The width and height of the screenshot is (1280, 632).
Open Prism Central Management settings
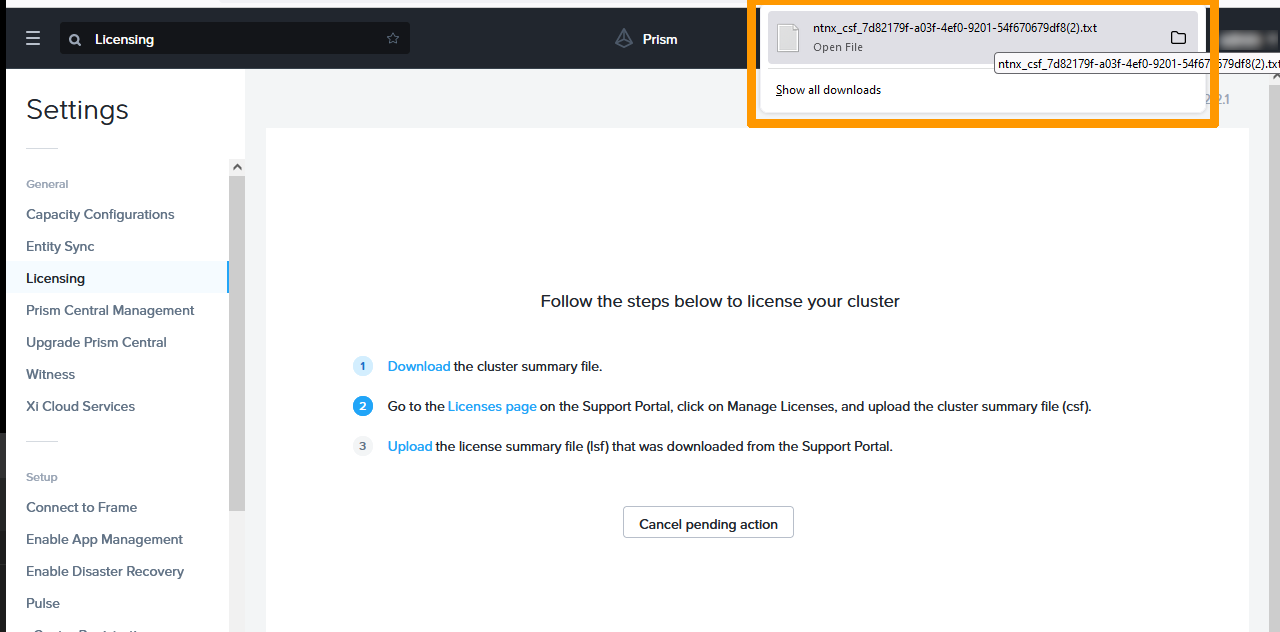coord(110,310)
